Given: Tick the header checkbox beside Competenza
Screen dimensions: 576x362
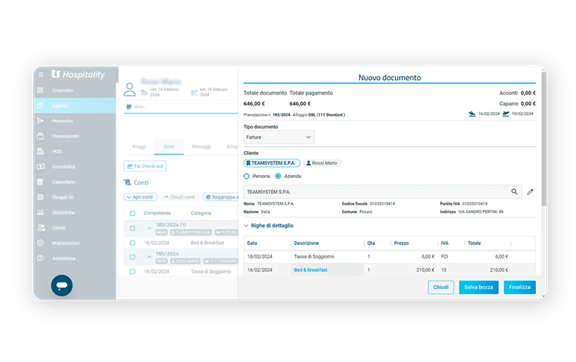Looking at the screenshot, I should pos(132,213).
